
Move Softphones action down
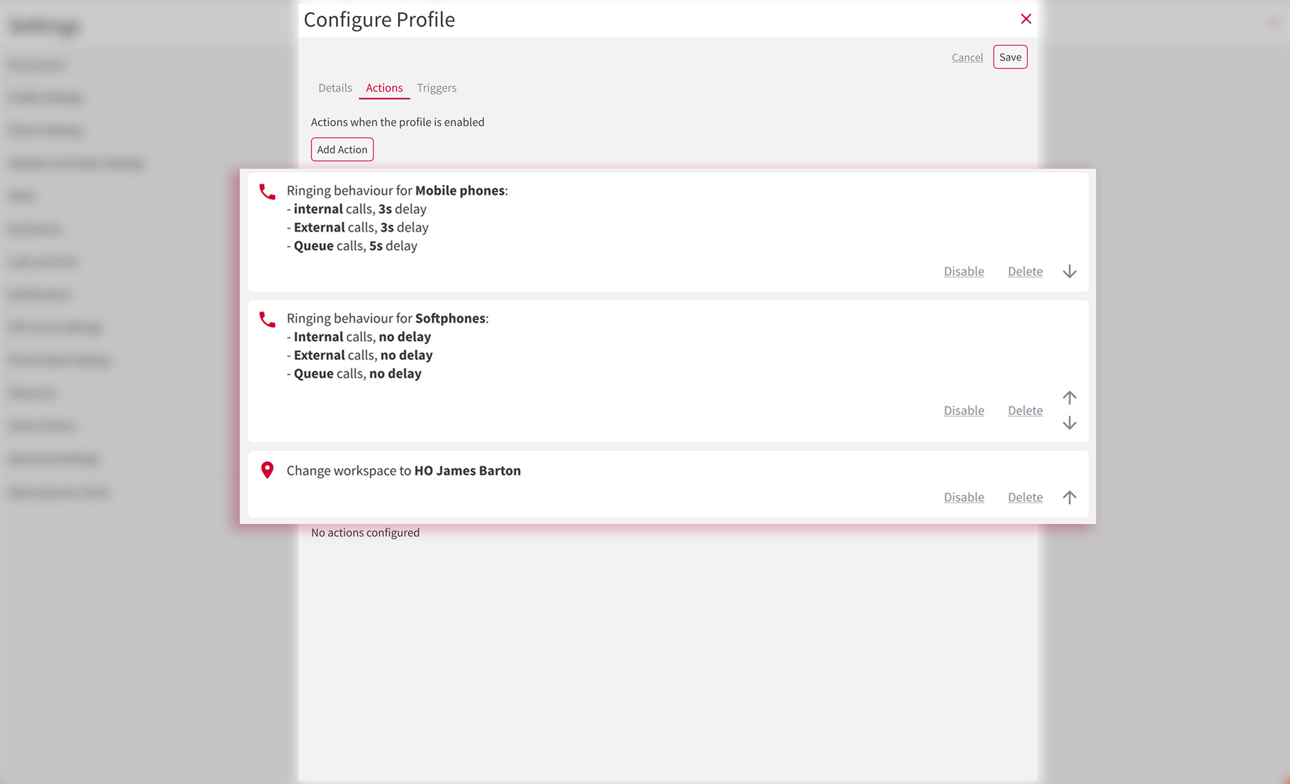(1069, 423)
